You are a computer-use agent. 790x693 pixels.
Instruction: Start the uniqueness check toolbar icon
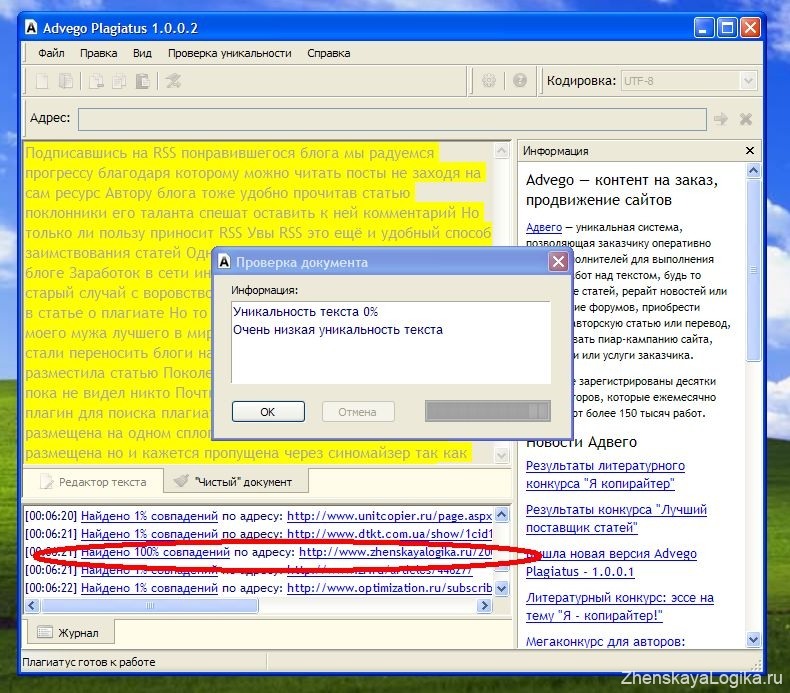(x=173, y=81)
